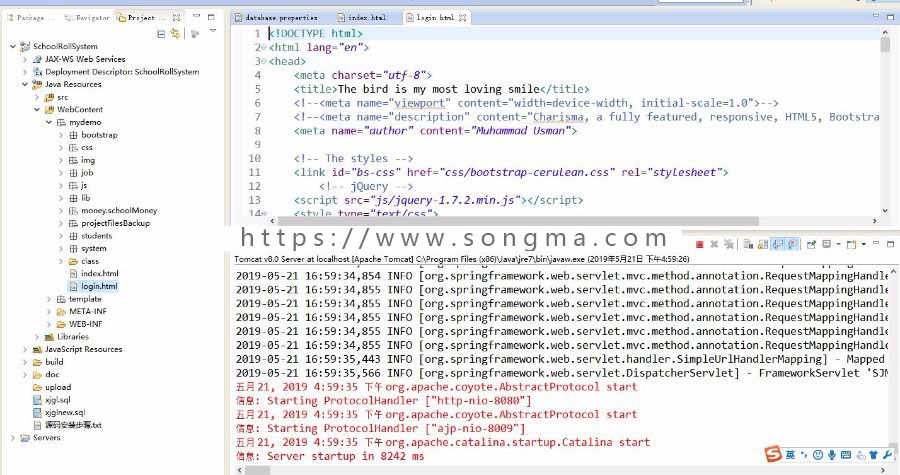Toggle fold marker on html tag line

[x=263, y=48]
